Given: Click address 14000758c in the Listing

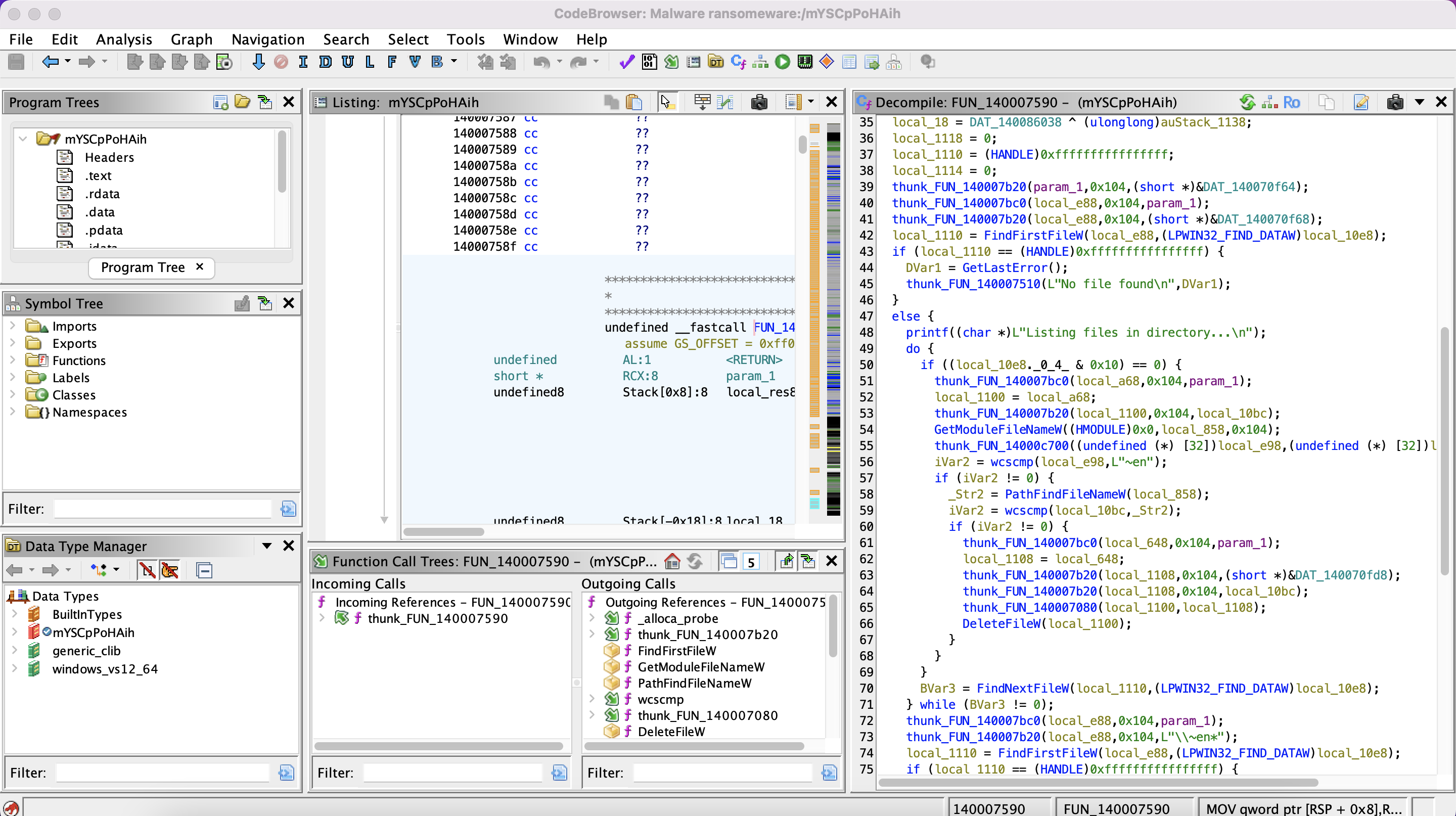Looking at the screenshot, I should pos(484,198).
